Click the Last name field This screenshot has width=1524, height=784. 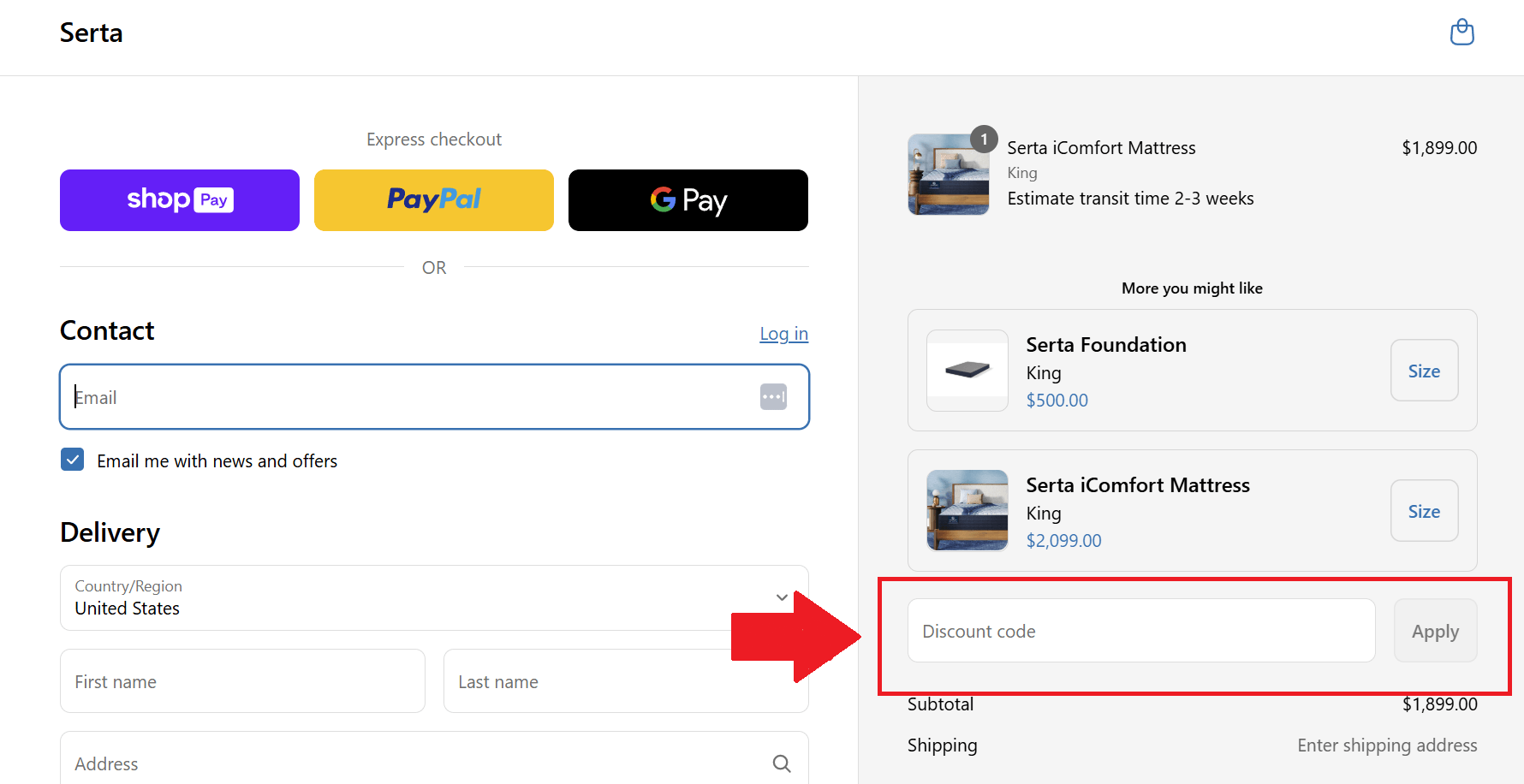(626, 681)
